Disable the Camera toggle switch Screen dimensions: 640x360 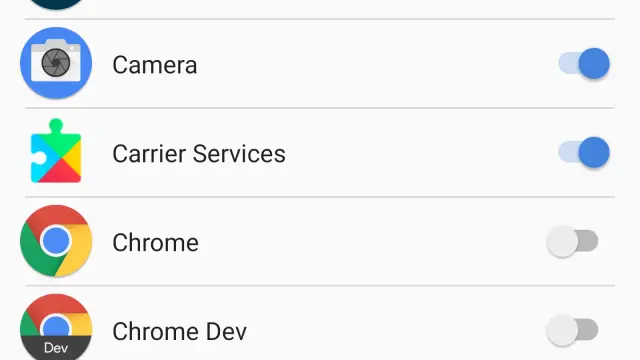coord(584,63)
